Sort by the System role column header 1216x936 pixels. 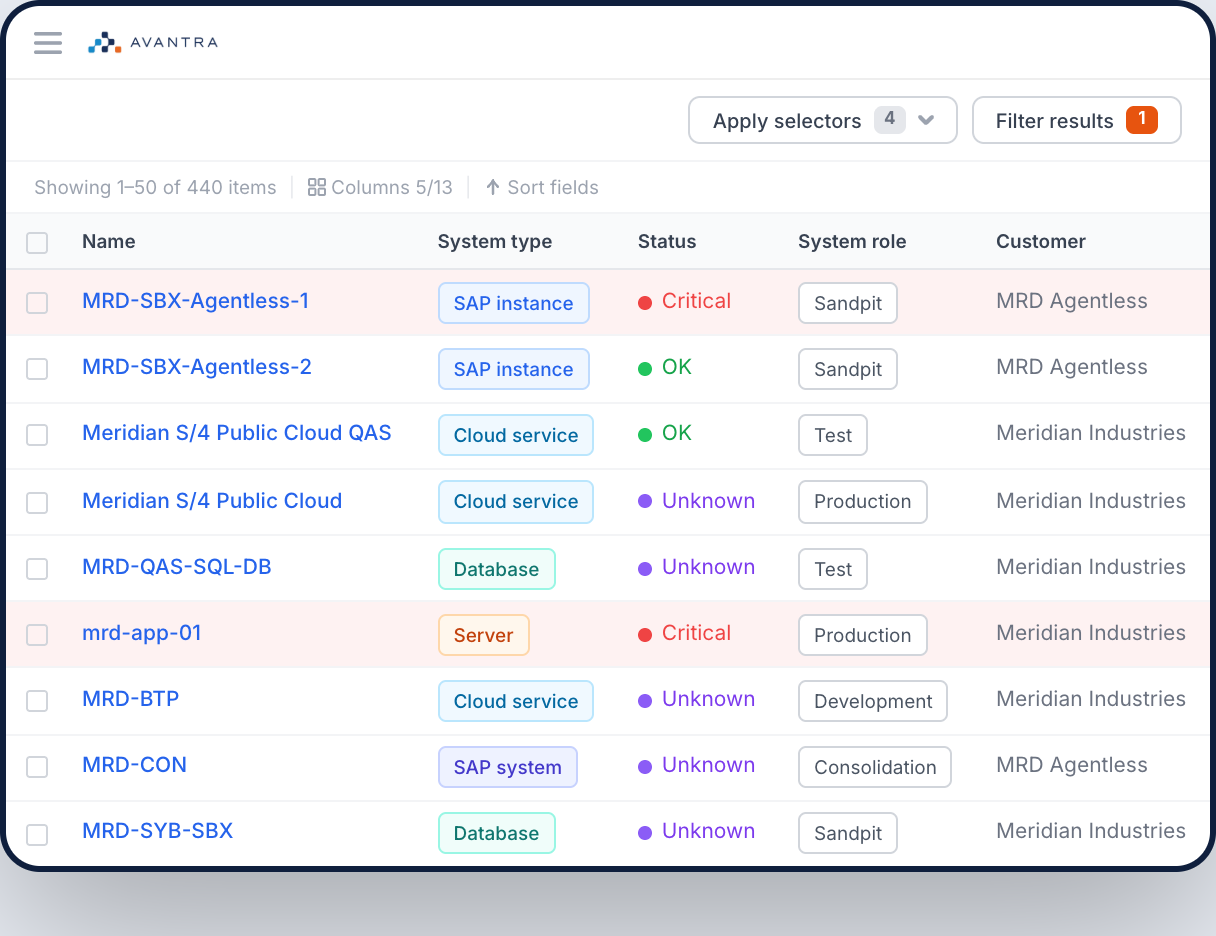coord(852,241)
